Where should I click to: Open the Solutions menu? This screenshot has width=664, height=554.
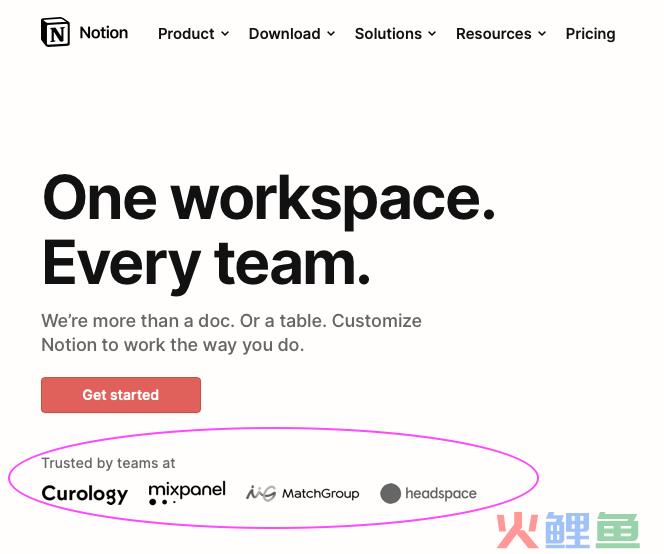[388, 33]
